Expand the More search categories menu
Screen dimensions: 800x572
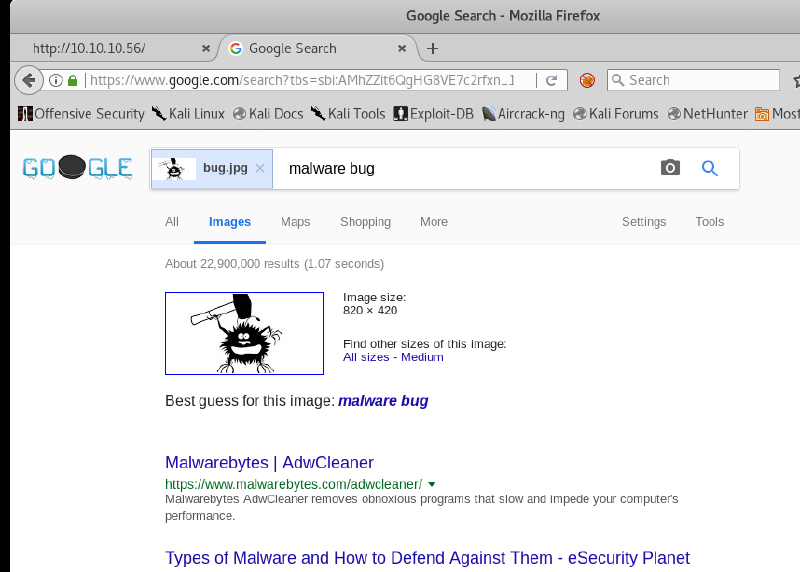pos(434,222)
